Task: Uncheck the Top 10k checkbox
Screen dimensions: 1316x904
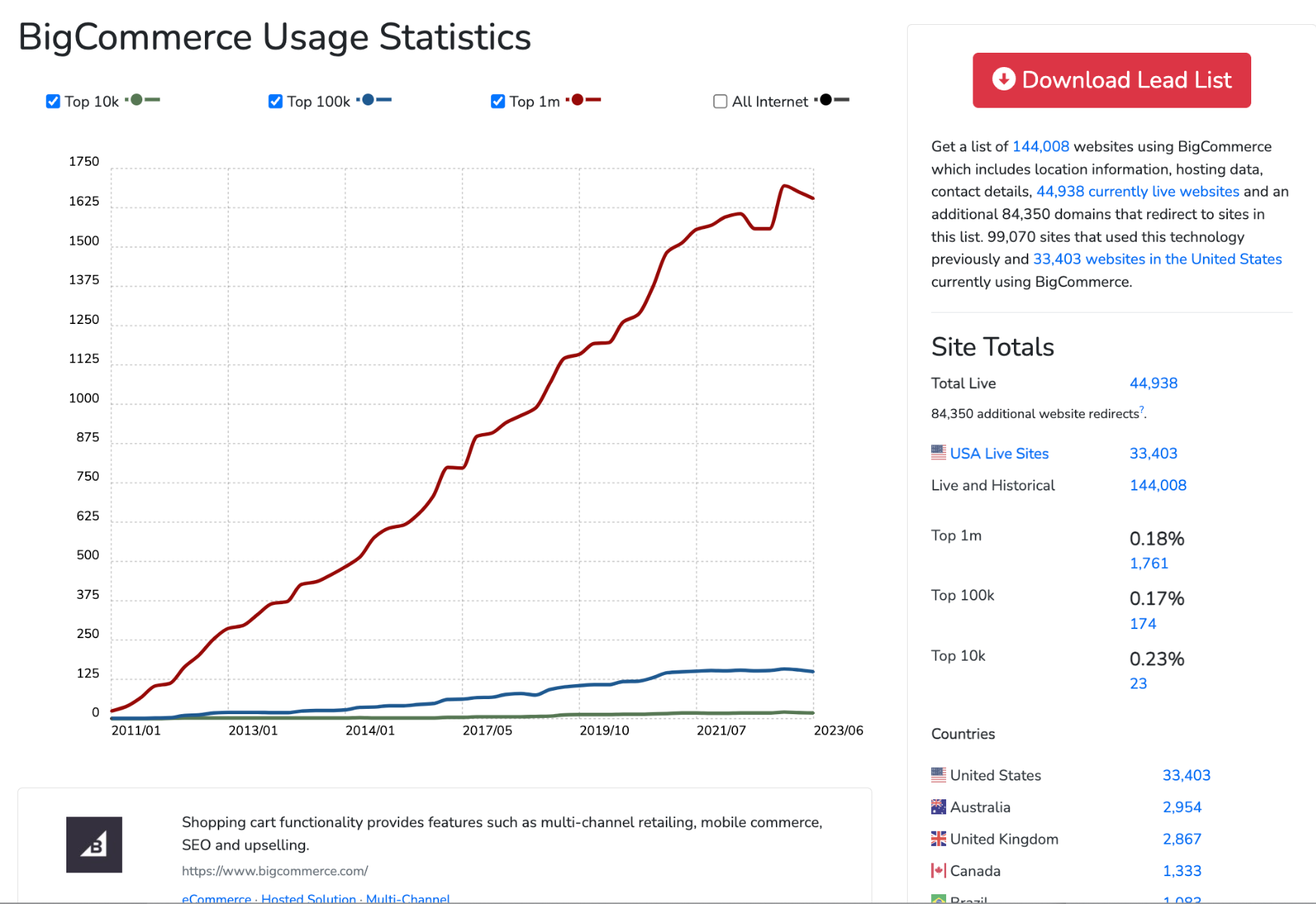Action: pos(53,101)
